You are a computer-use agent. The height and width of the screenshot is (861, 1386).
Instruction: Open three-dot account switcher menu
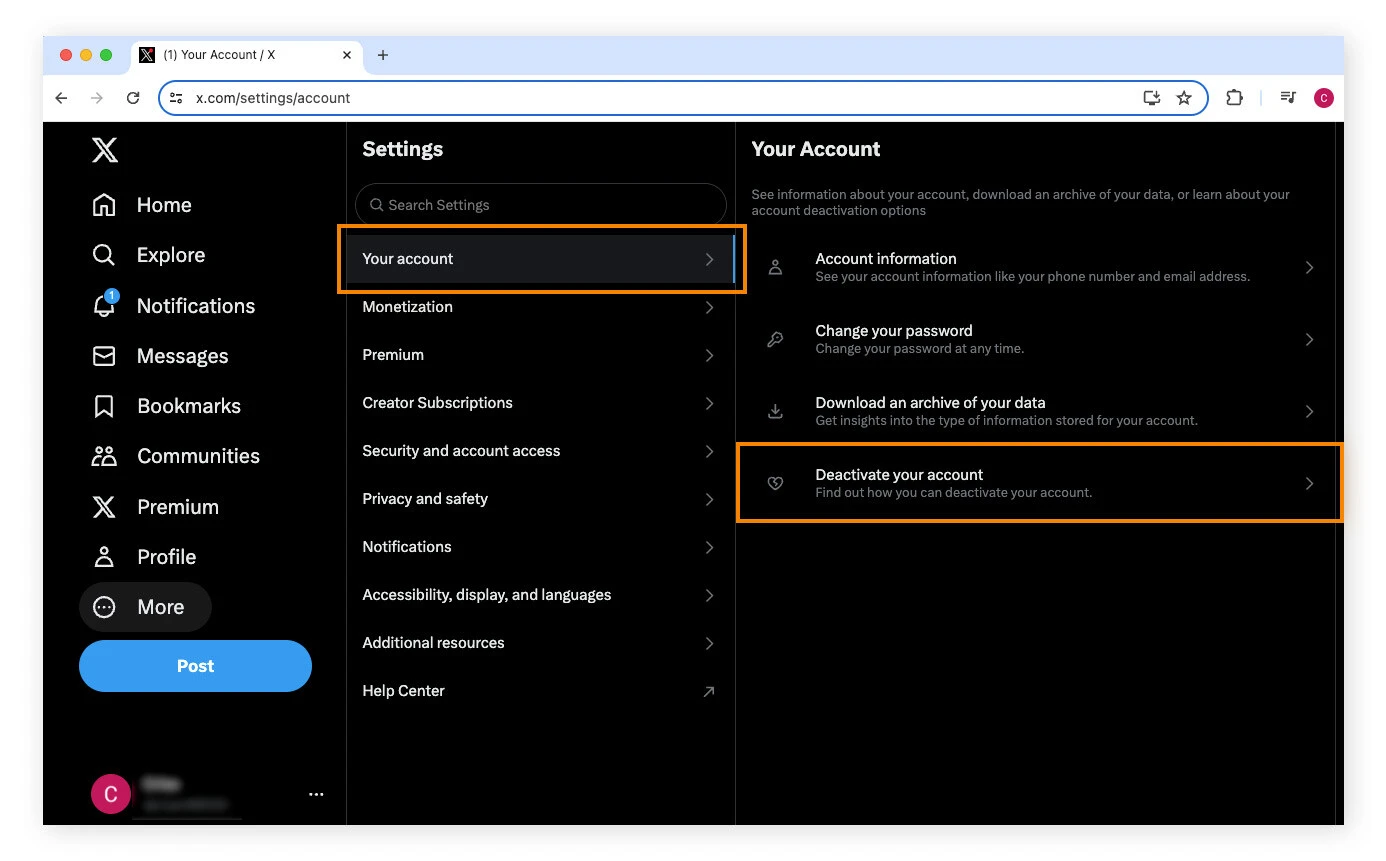click(316, 794)
